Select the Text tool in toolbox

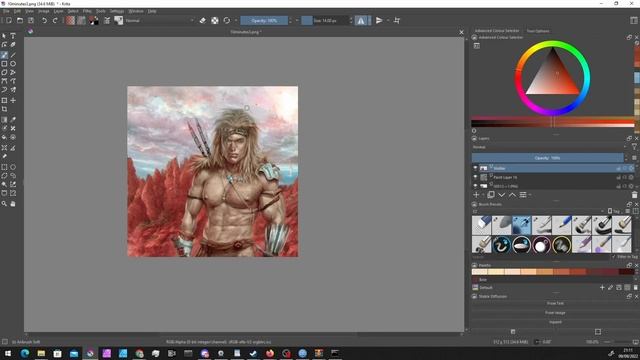pyautogui.click(x=13, y=36)
